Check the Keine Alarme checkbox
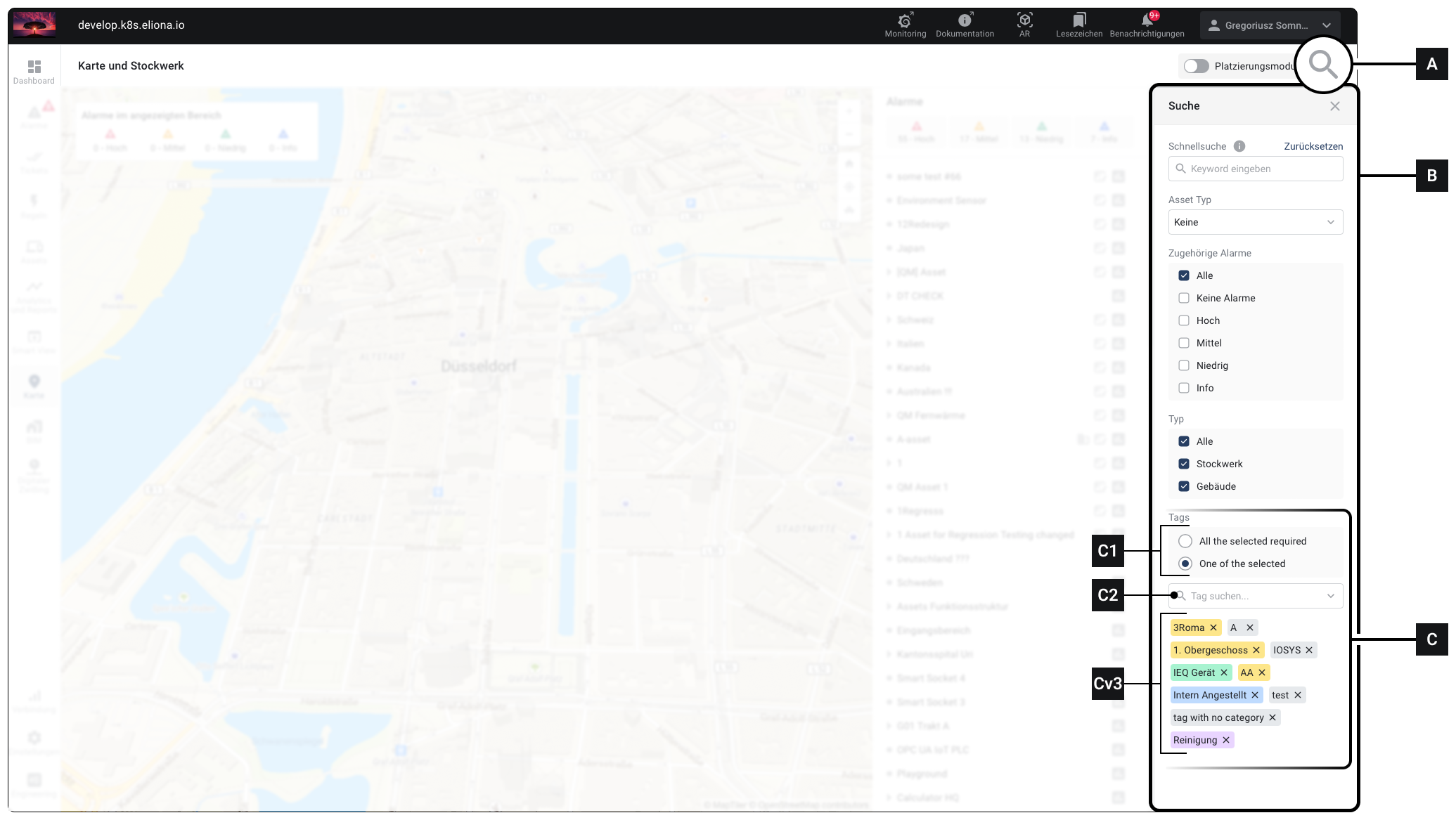The height and width of the screenshot is (820, 1456). [1184, 298]
